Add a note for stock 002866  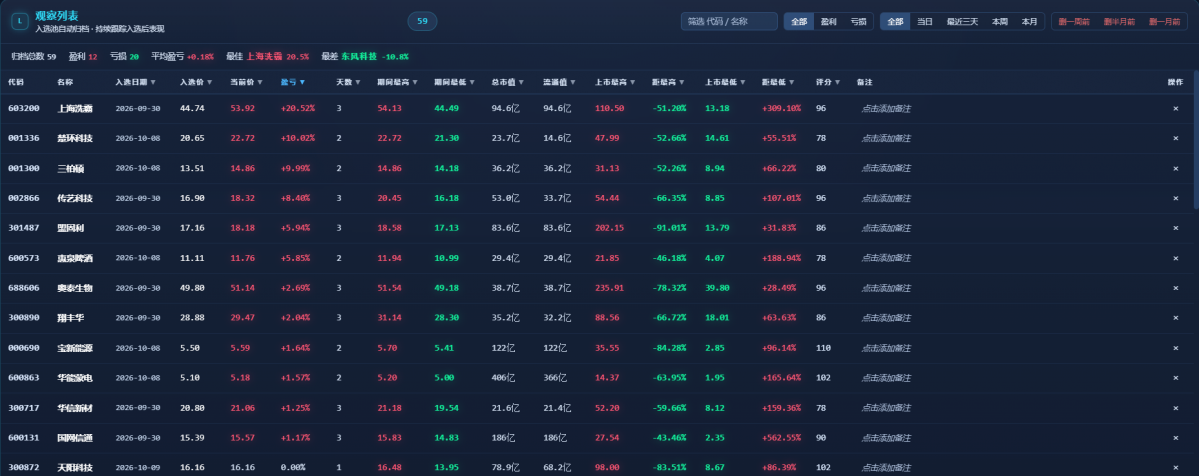(886, 198)
